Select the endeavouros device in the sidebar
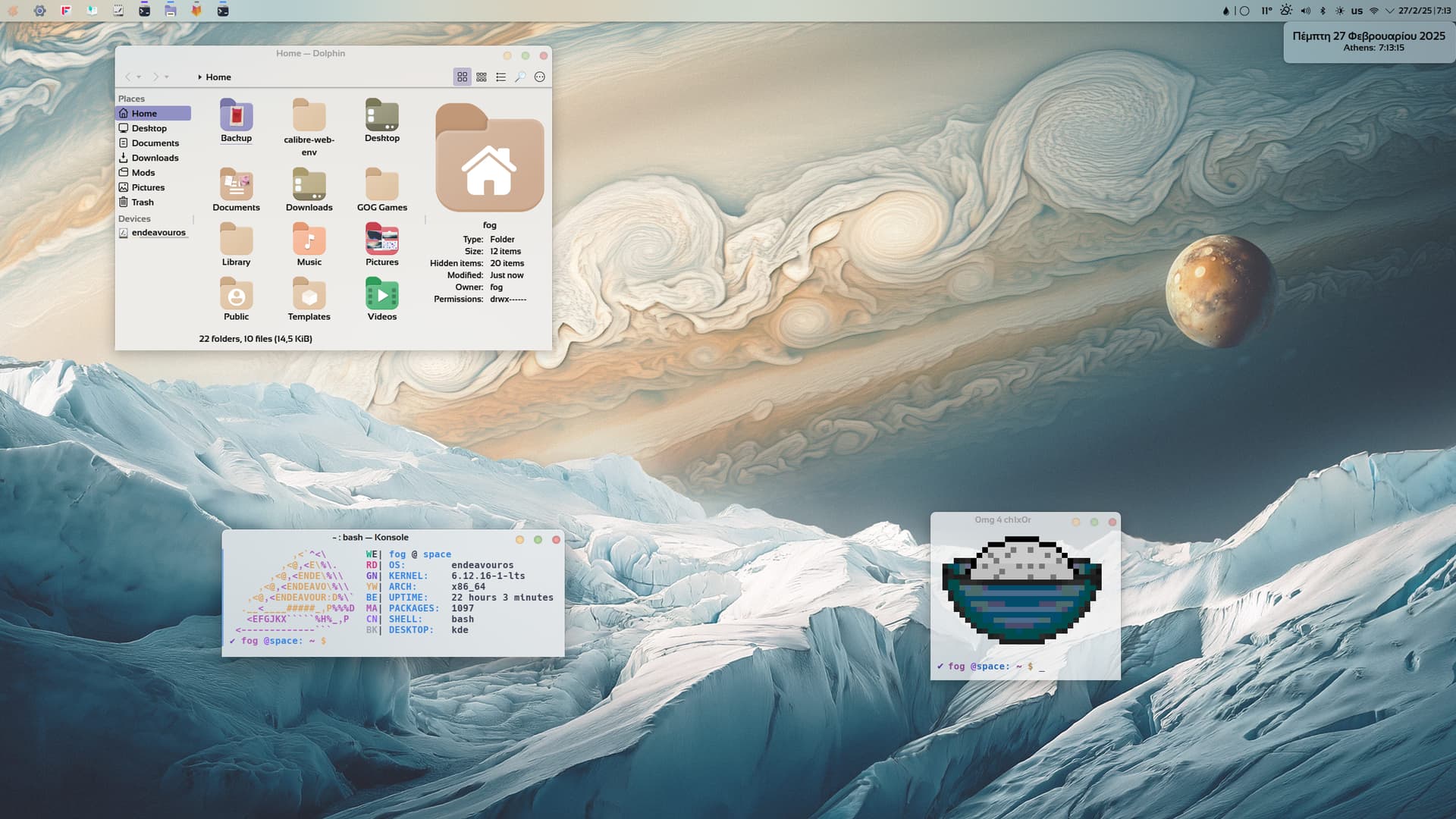 pos(153,233)
